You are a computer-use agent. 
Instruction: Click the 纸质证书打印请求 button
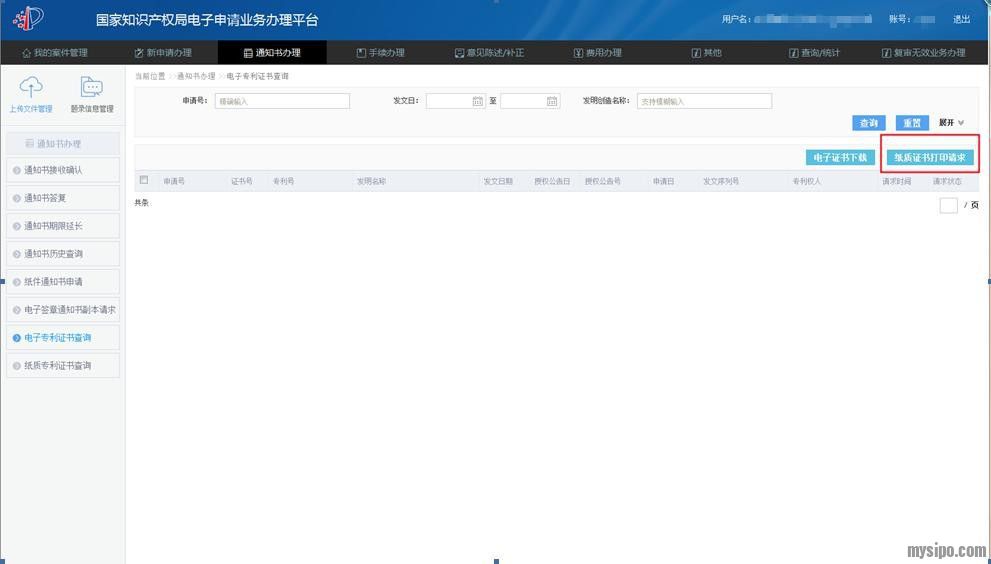(x=929, y=157)
